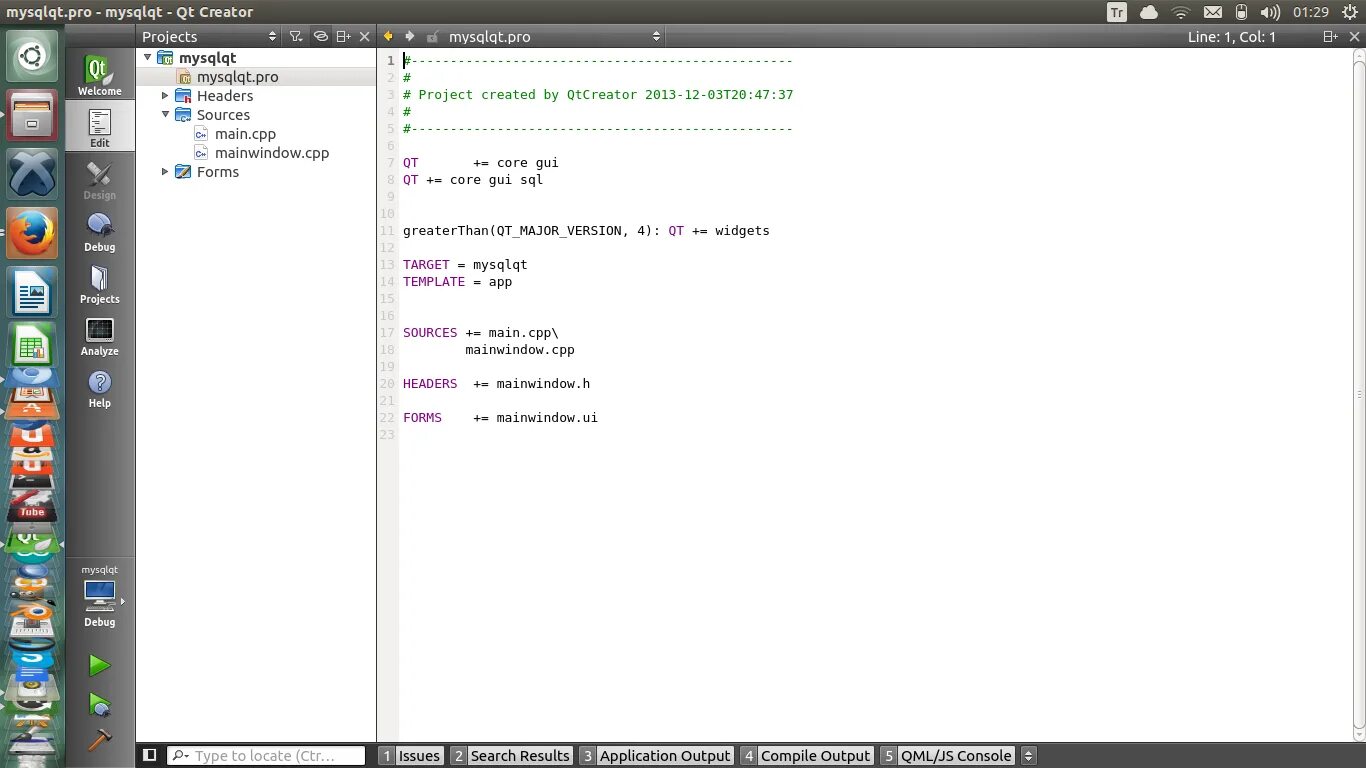
Task: Open the system gear session menu
Action: pyautogui.click(x=1350, y=12)
